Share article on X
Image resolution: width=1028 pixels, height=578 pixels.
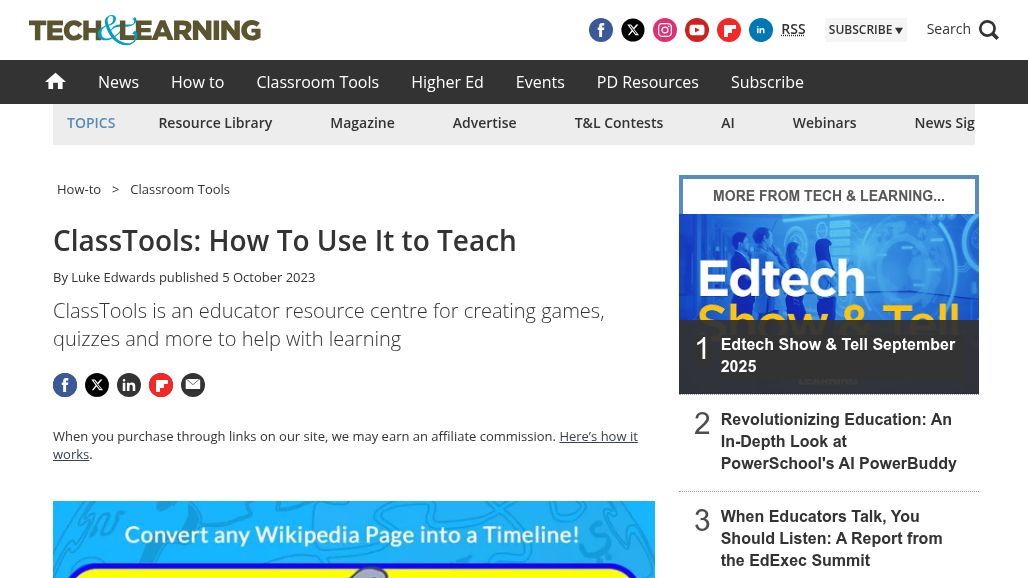point(97,385)
